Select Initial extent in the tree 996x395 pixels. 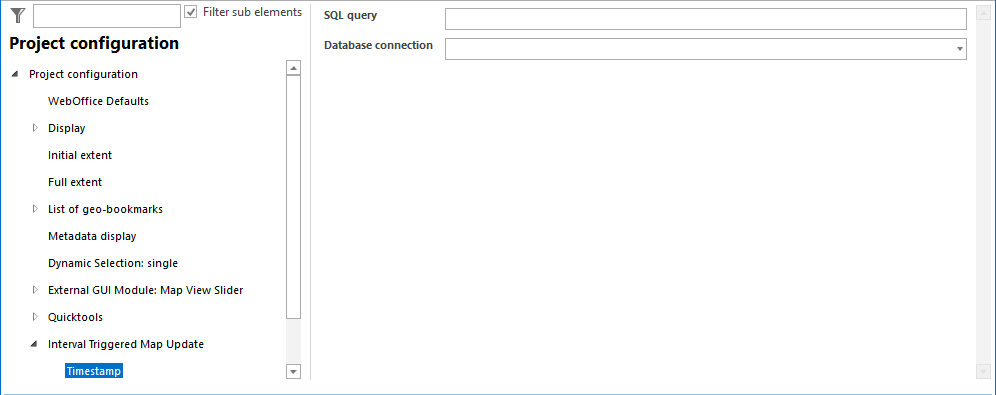coord(80,155)
